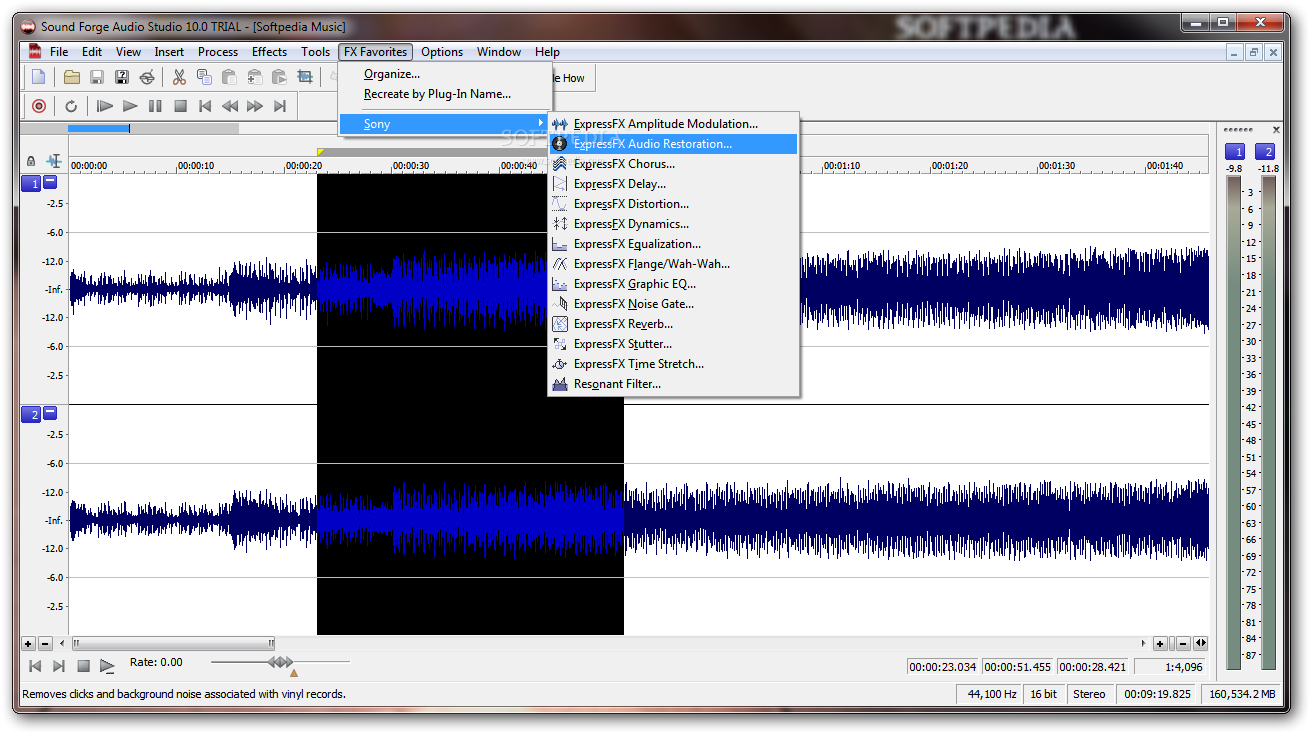Click the Open folder toolbar icon
This screenshot has width=1311, height=734.
[x=72, y=77]
